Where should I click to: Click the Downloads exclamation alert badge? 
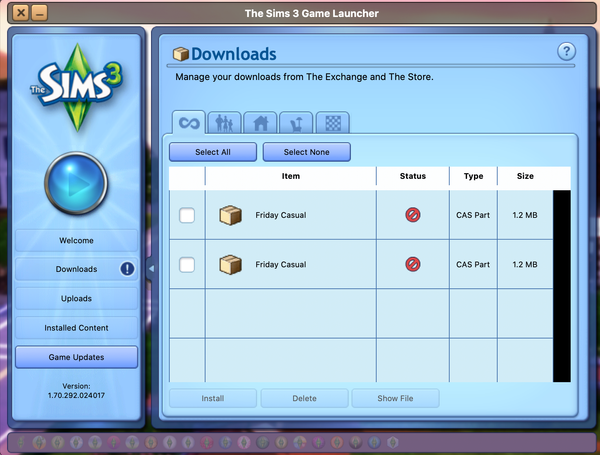pos(127,269)
